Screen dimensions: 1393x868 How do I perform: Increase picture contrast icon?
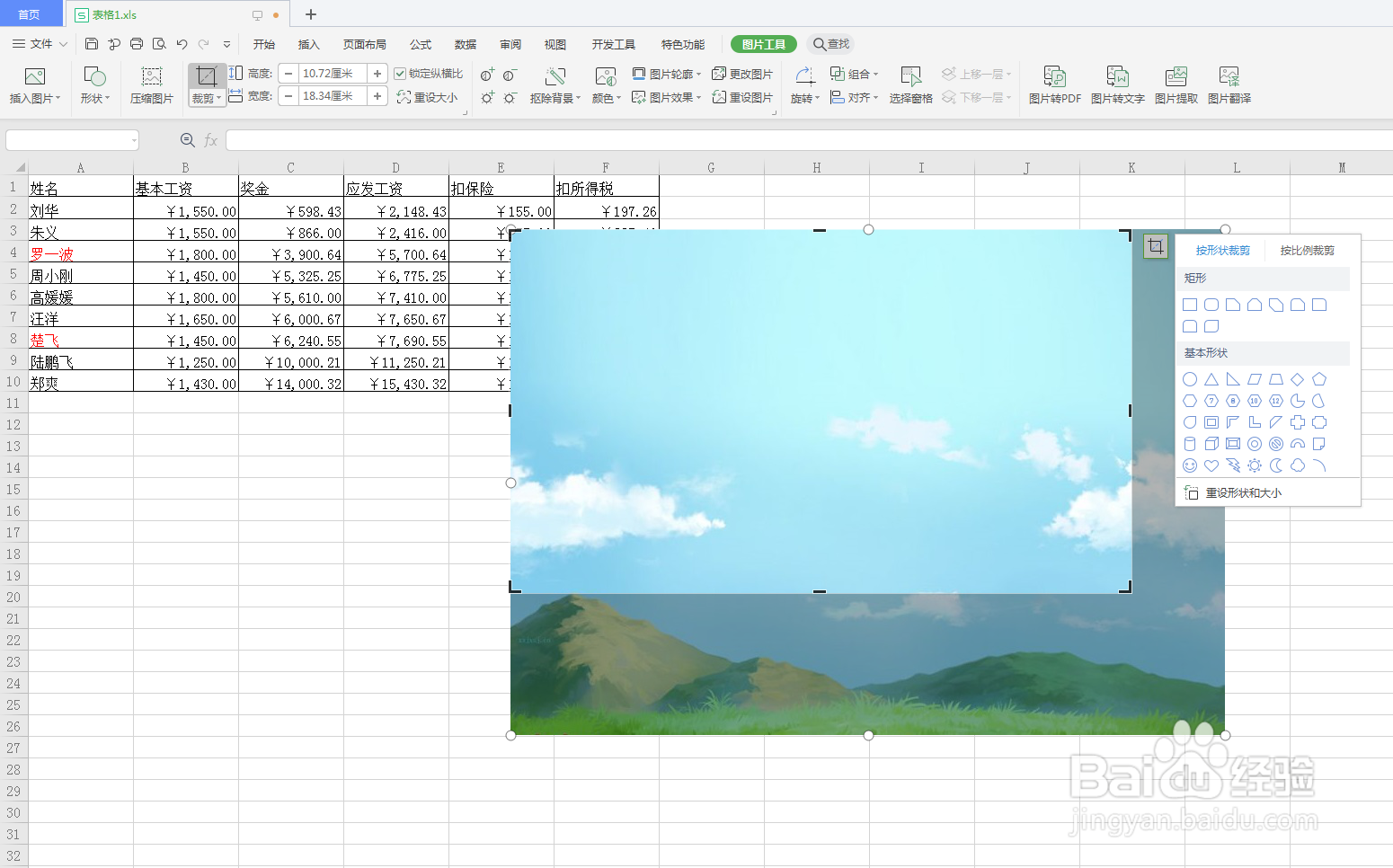(488, 75)
